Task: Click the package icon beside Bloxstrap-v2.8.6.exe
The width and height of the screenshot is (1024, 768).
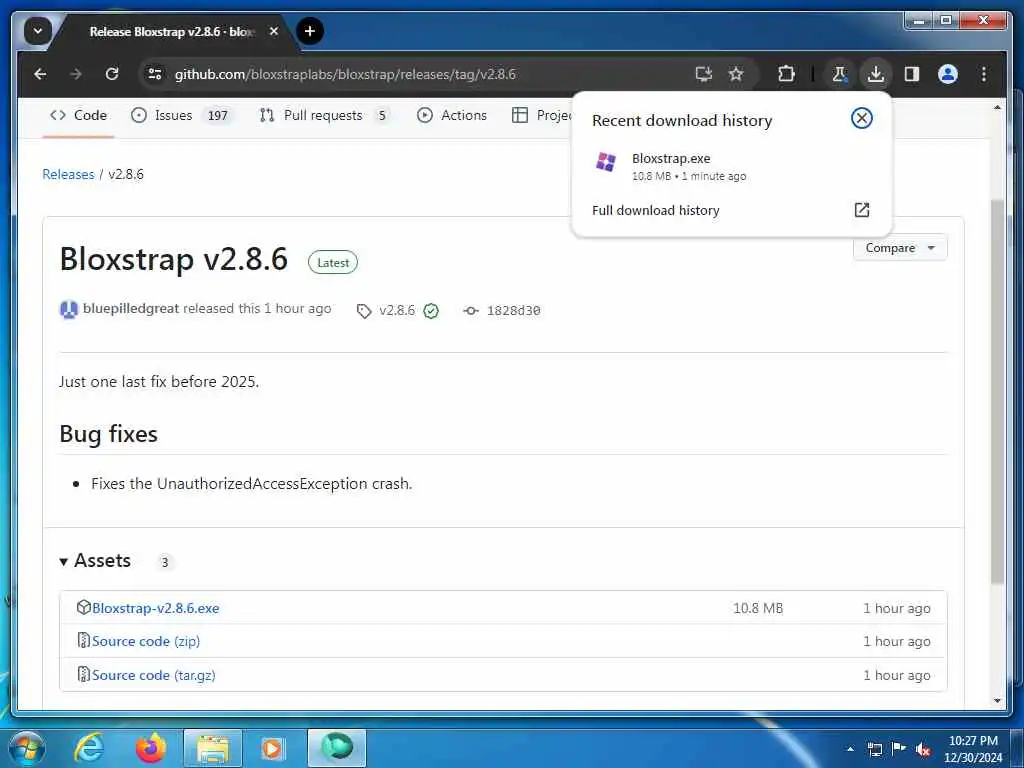Action: tap(84, 607)
